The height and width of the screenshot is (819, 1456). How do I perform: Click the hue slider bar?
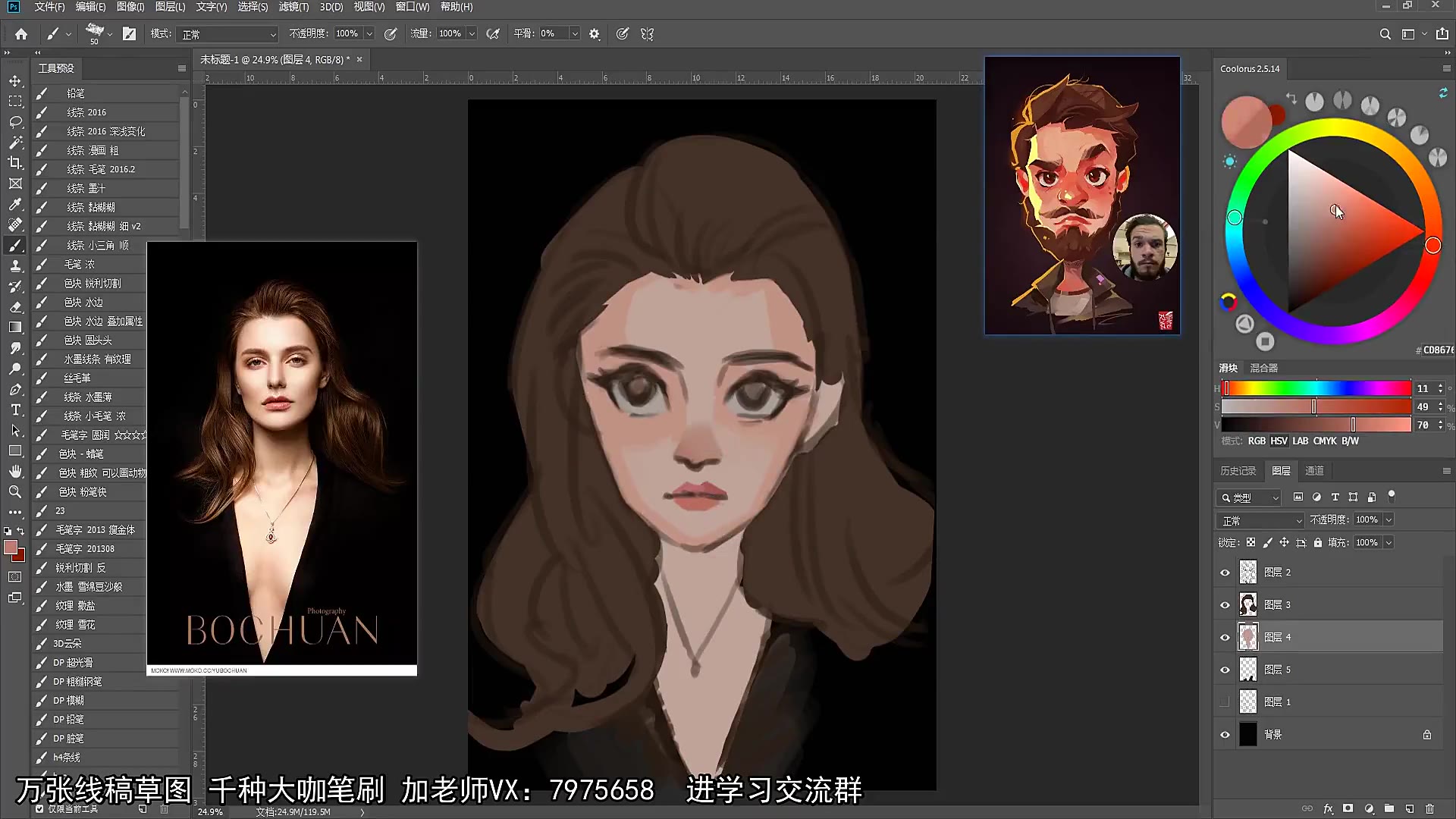[x=1318, y=388]
